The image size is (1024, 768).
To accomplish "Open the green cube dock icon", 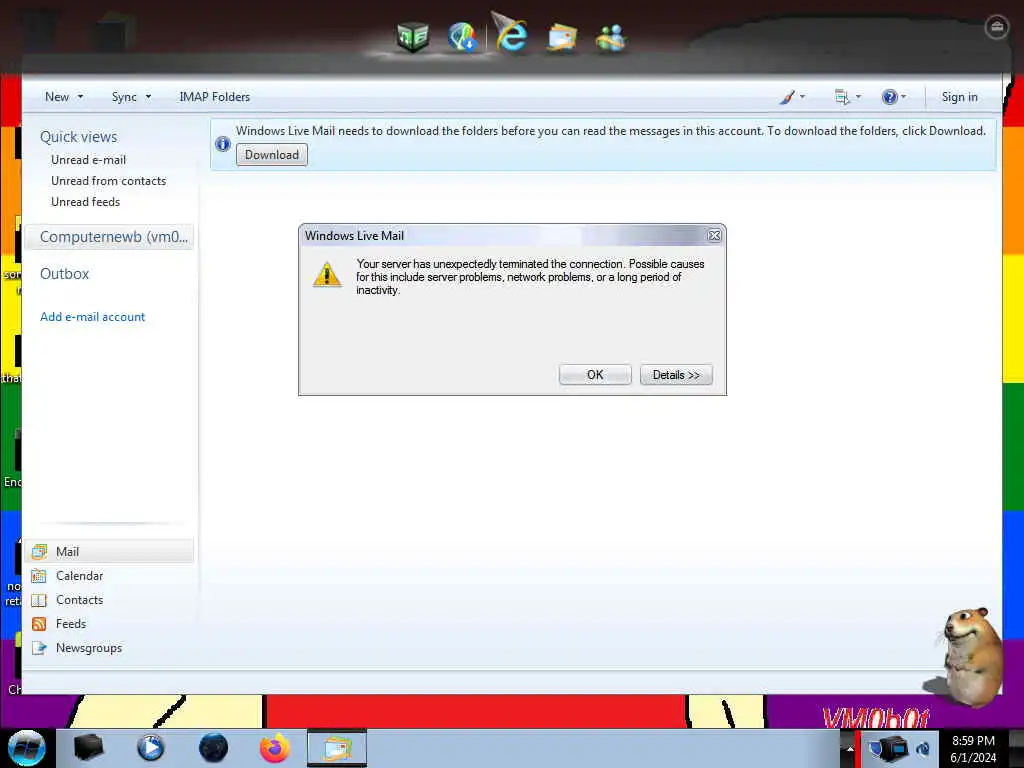I will (413, 36).
